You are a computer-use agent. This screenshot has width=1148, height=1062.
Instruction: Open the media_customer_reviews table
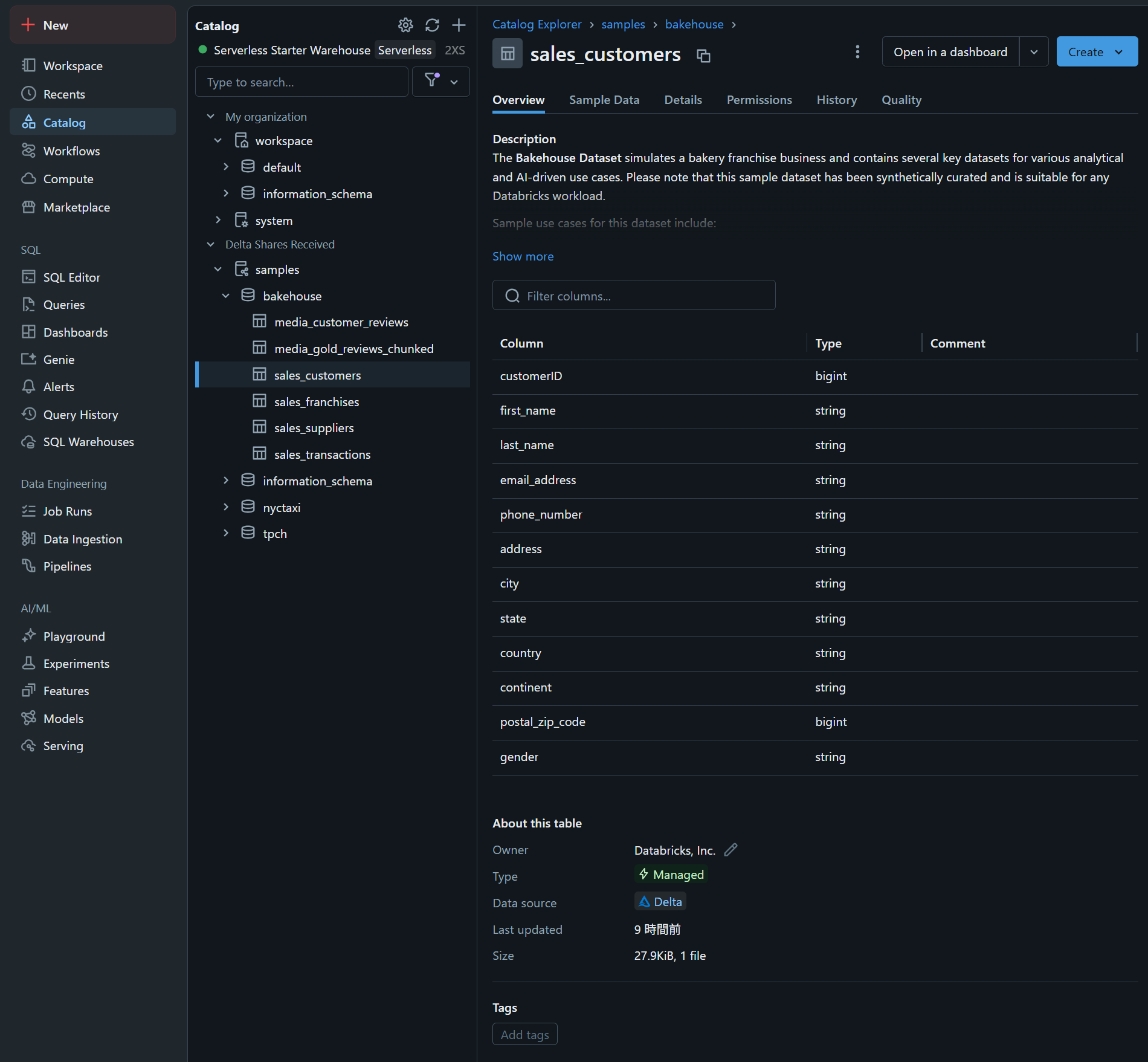coord(333,322)
